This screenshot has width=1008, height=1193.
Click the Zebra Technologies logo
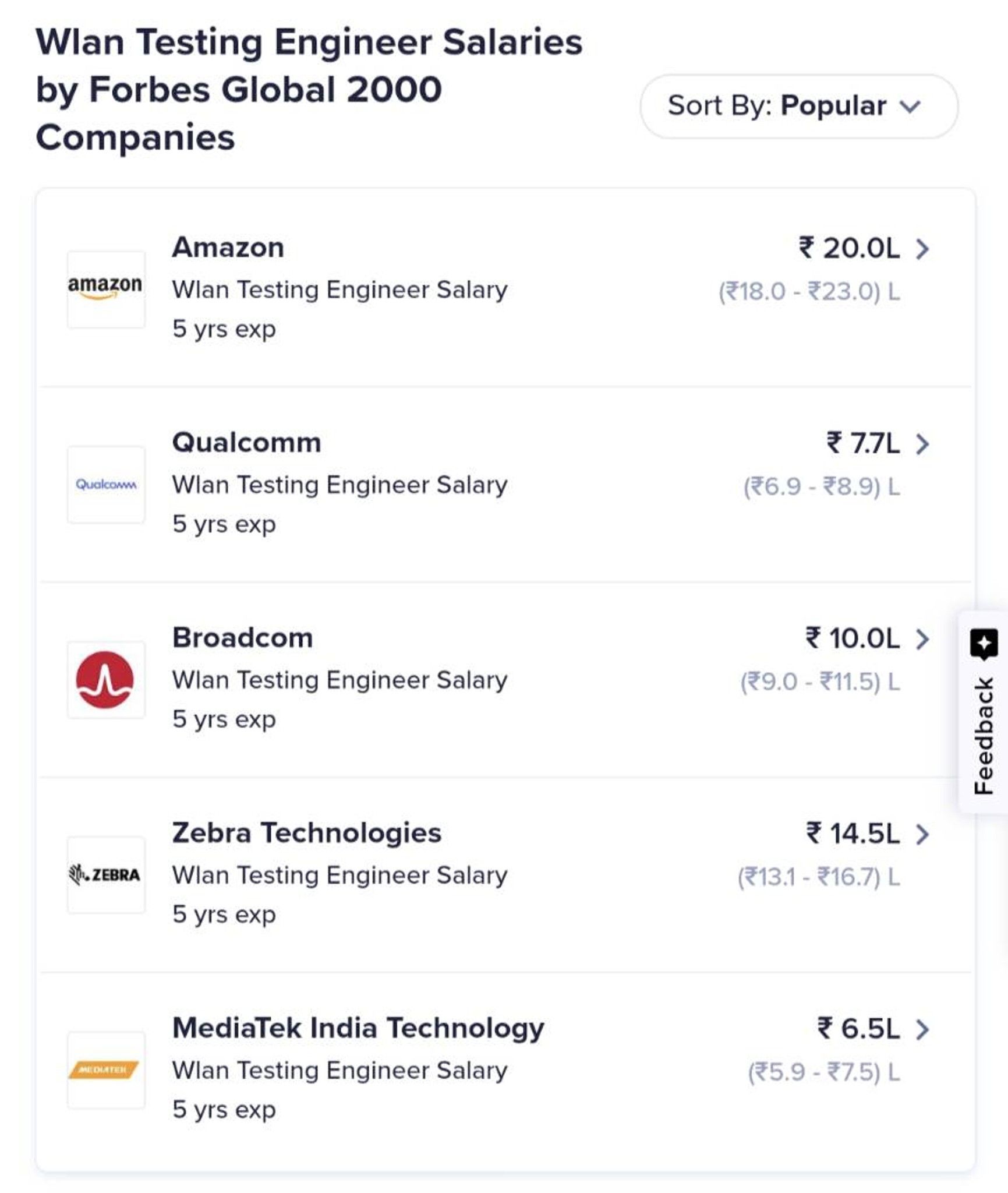106,875
